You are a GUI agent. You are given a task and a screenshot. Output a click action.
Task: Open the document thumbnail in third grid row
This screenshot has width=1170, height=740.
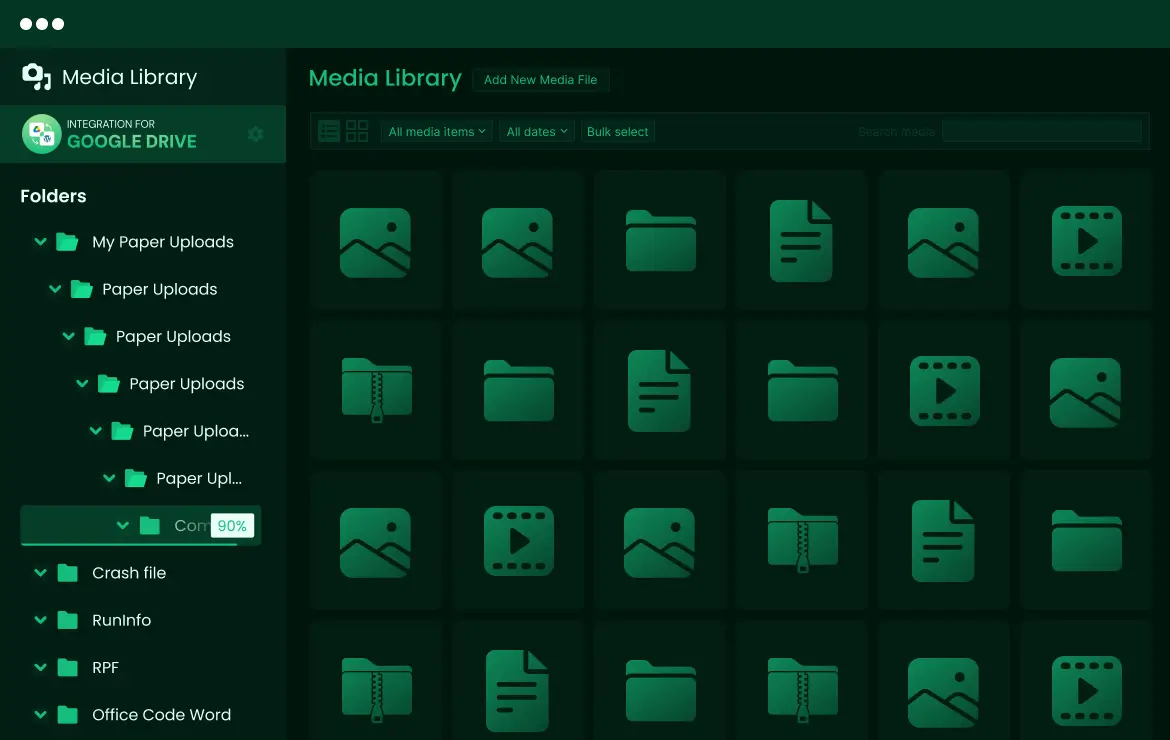[x=943, y=541]
